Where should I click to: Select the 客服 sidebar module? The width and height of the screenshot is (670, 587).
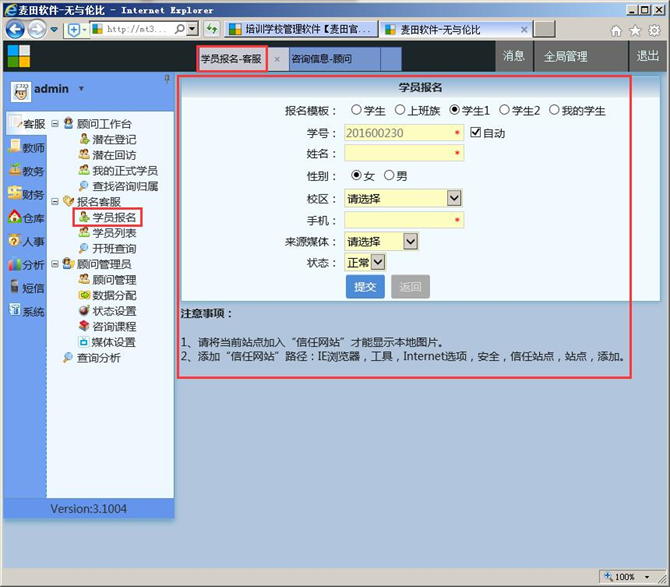tap(26, 123)
